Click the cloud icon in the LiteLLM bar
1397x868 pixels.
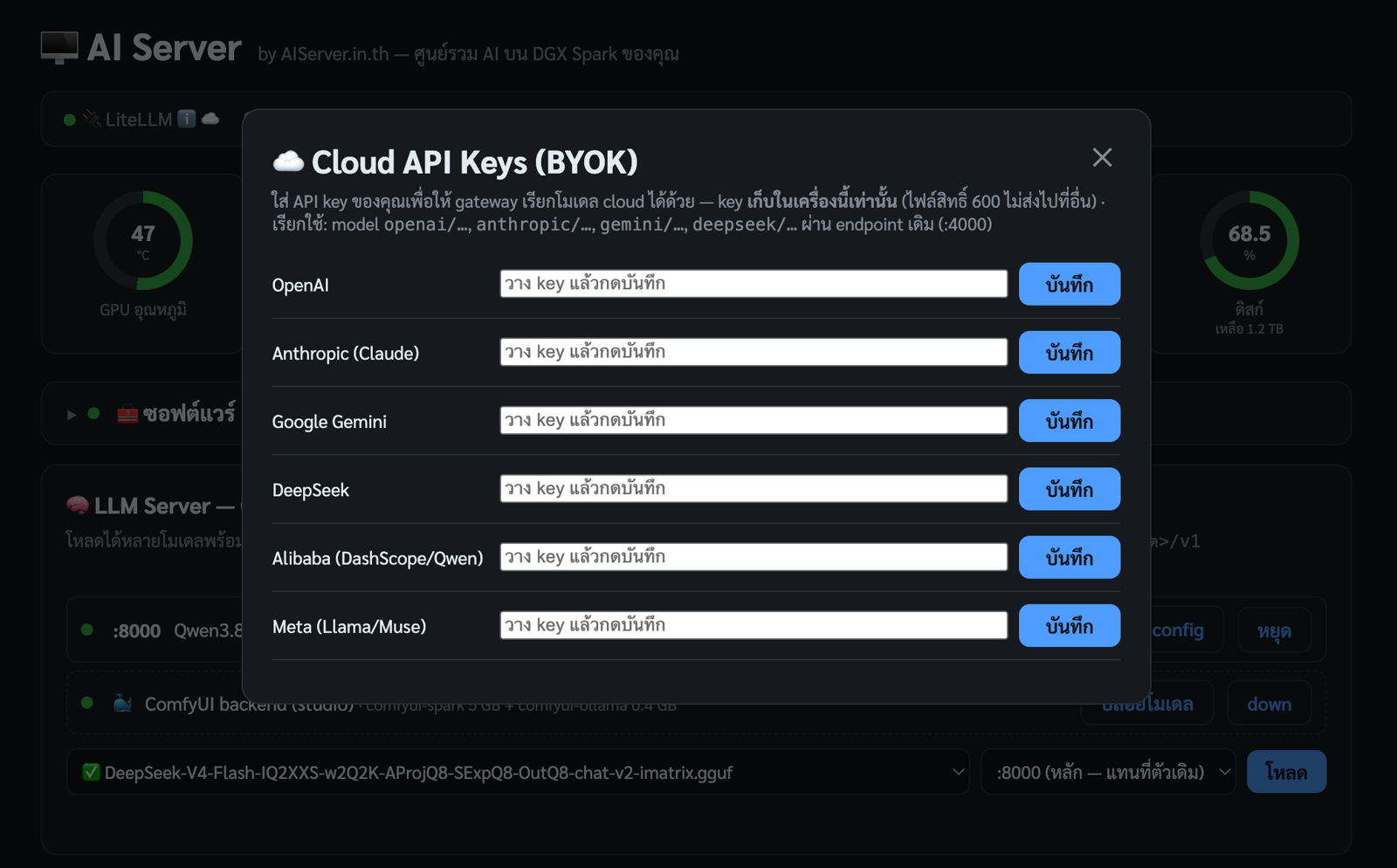210,119
